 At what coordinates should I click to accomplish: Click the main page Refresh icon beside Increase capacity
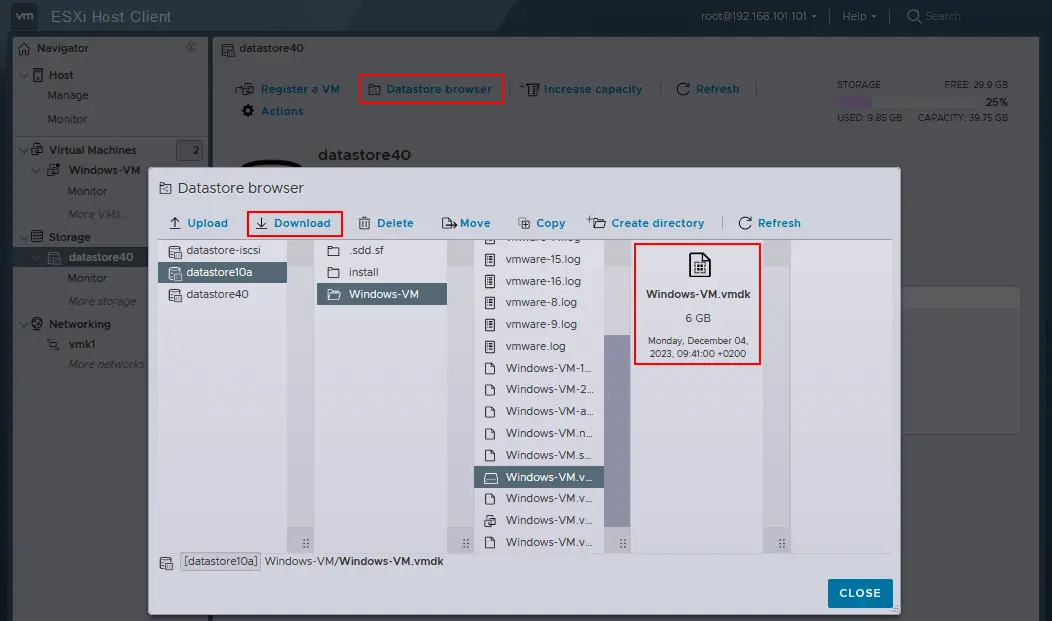[x=683, y=89]
